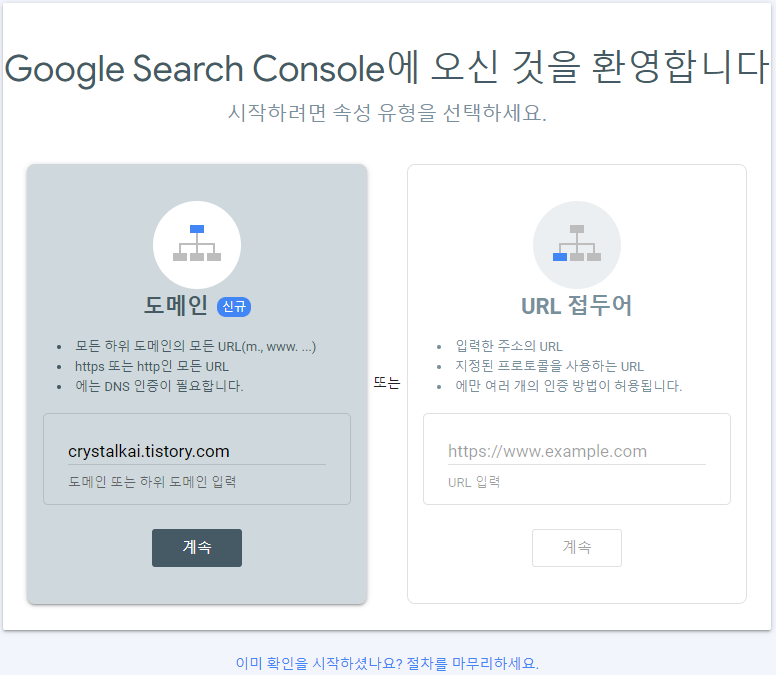
Task: Select the 도메인 card heading
Action: click(176, 305)
